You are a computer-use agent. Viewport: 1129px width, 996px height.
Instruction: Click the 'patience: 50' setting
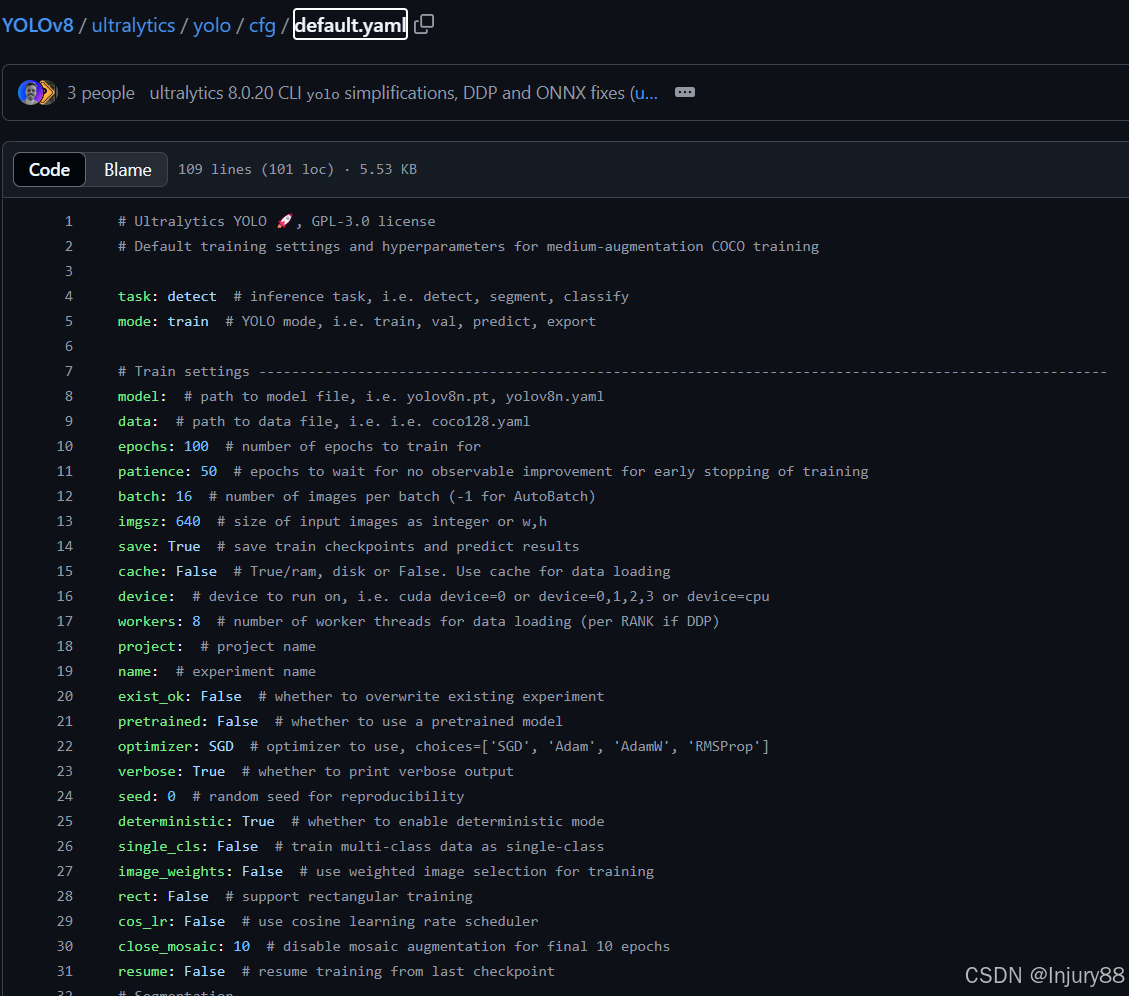click(x=167, y=471)
